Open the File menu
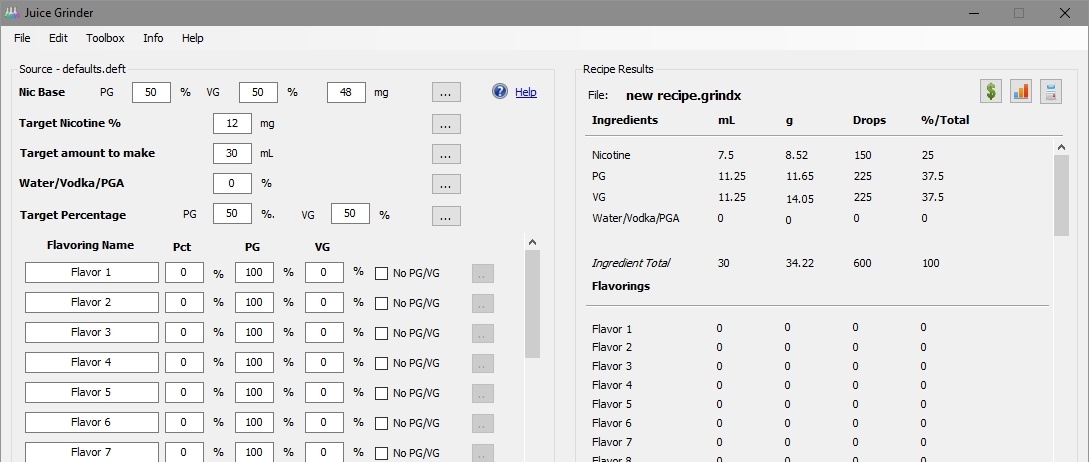This screenshot has width=1089, height=462. coord(22,38)
